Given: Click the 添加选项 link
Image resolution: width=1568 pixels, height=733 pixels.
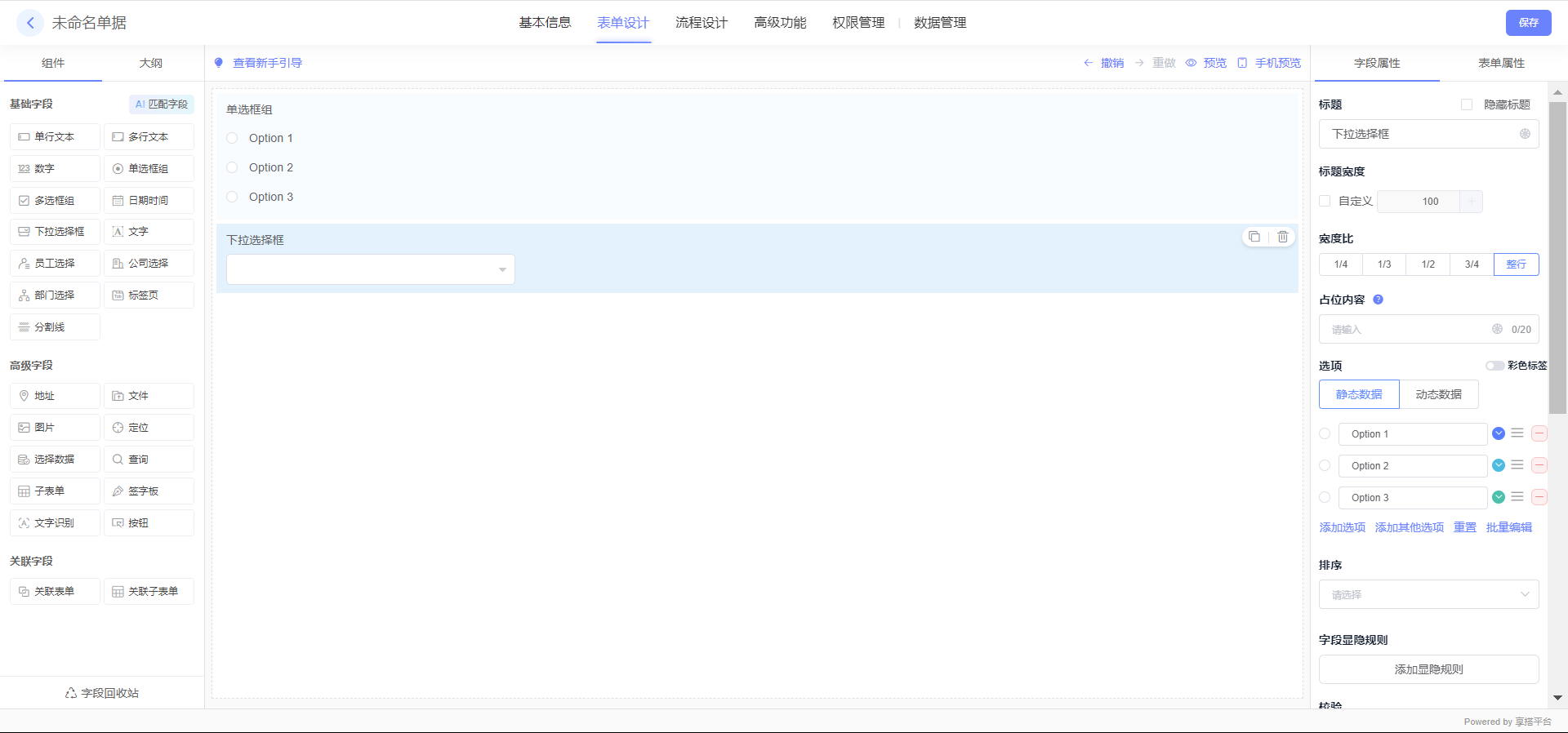Looking at the screenshot, I should click(1342, 527).
